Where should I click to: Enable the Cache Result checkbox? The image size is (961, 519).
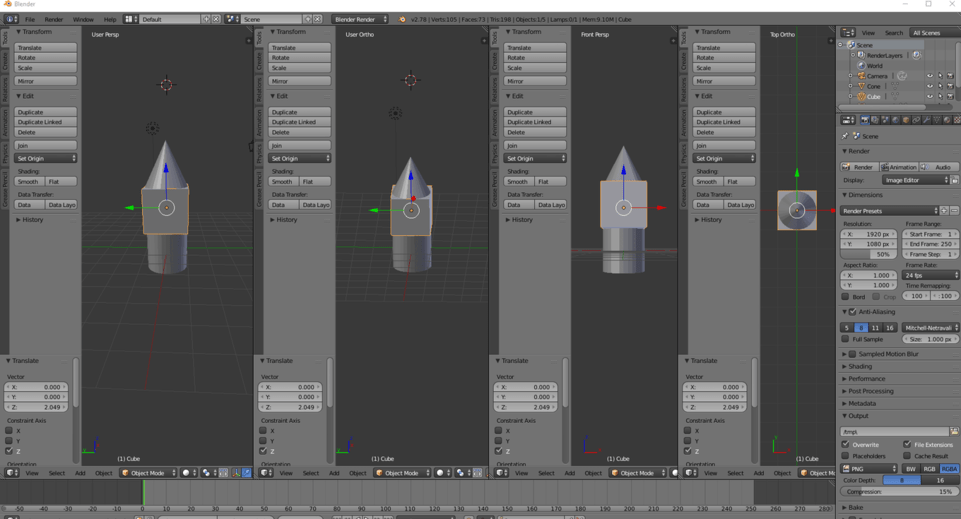point(907,456)
